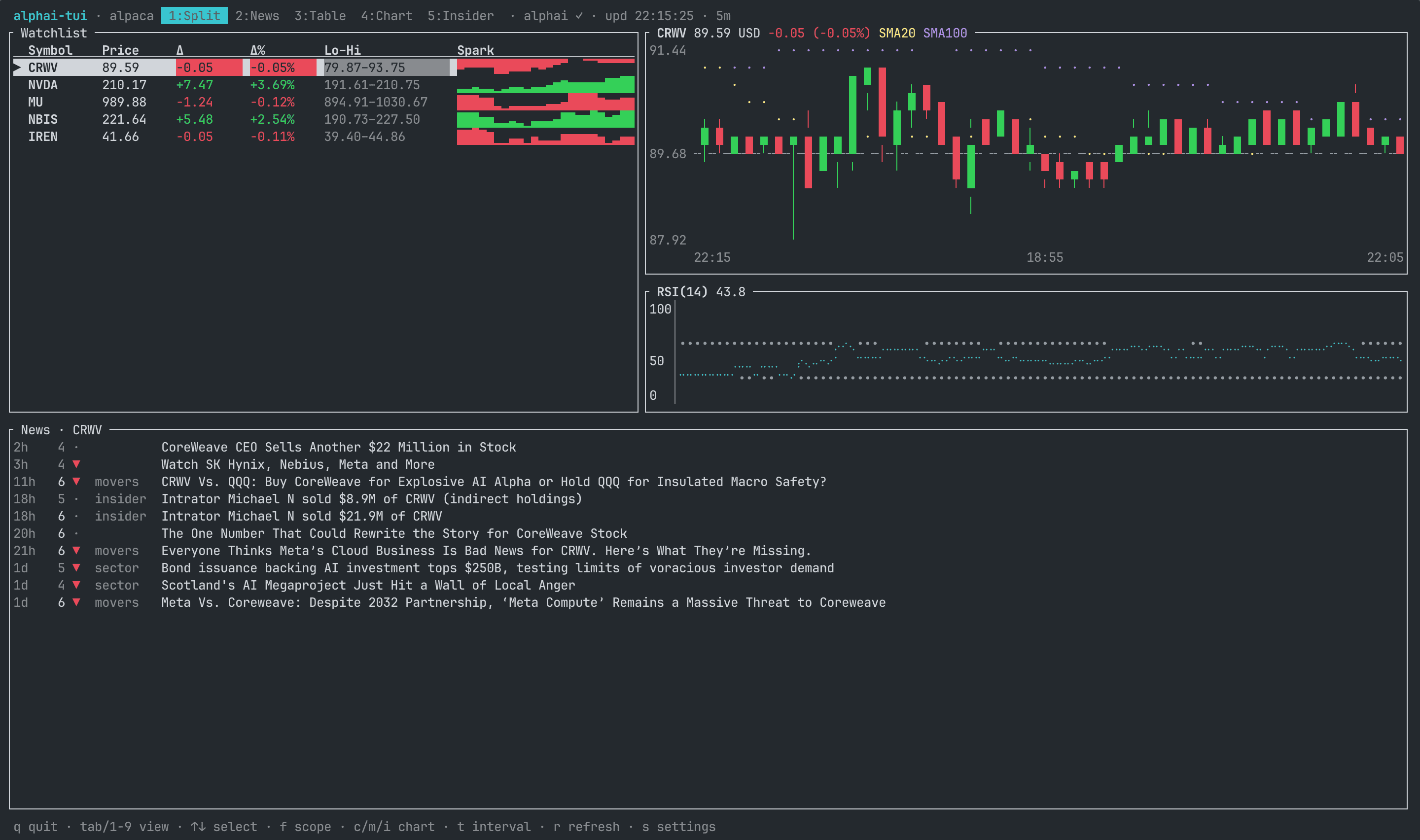Open The One Number That Could Rewrite headline
Screen dimensions: 1420x840
(x=394, y=533)
